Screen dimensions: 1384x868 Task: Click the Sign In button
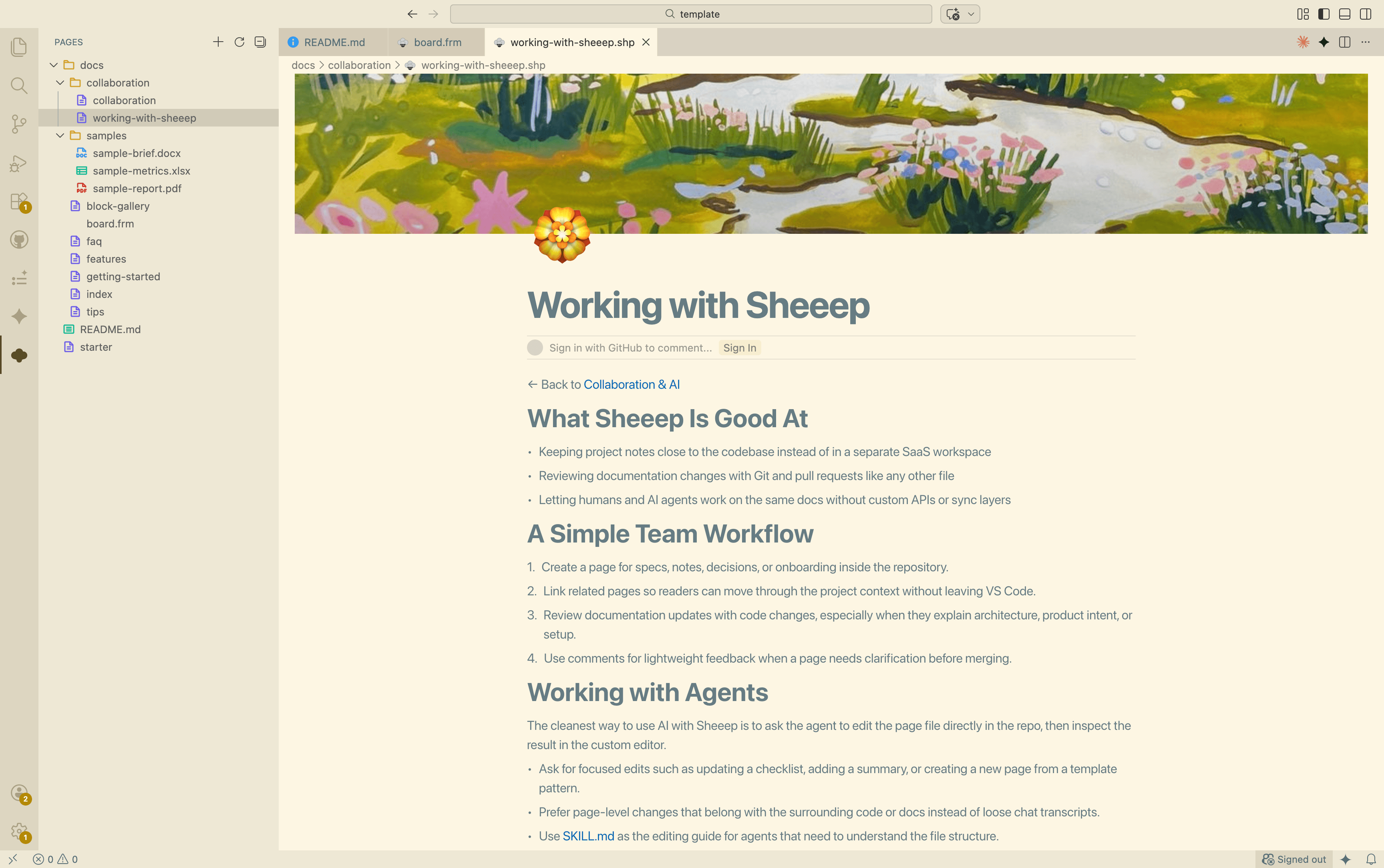(739, 348)
